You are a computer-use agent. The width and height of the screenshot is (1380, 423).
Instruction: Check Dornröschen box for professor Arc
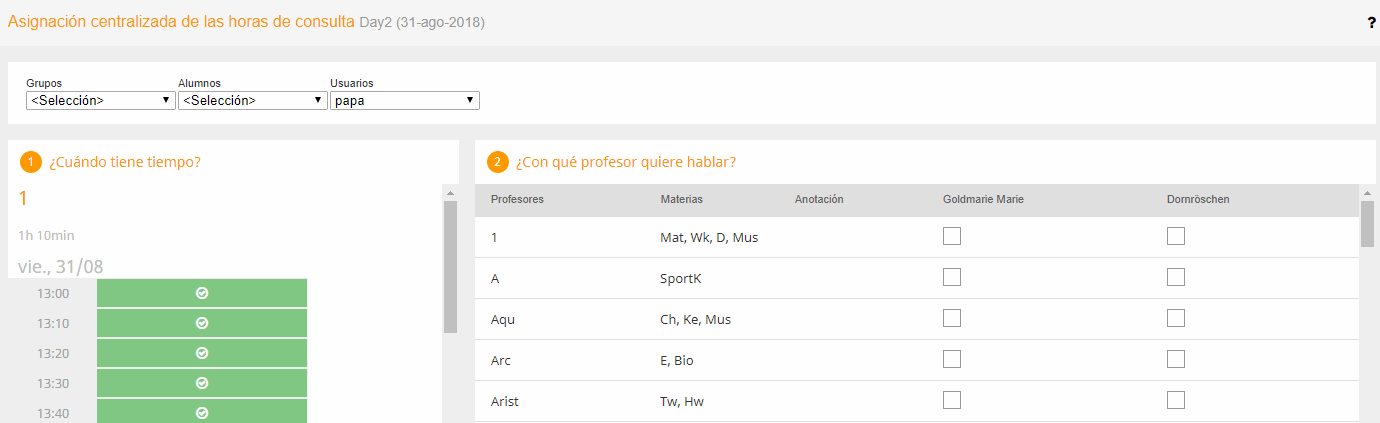(1176, 359)
